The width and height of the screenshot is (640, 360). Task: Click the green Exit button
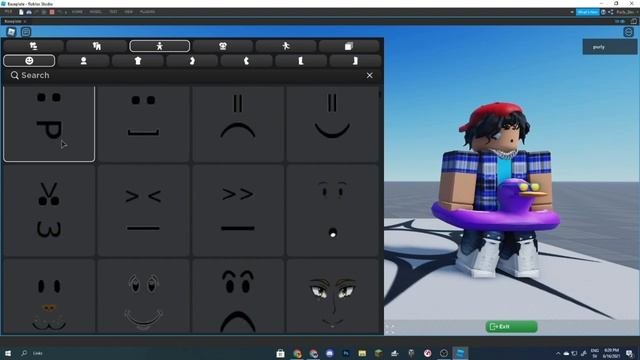tap(511, 327)
